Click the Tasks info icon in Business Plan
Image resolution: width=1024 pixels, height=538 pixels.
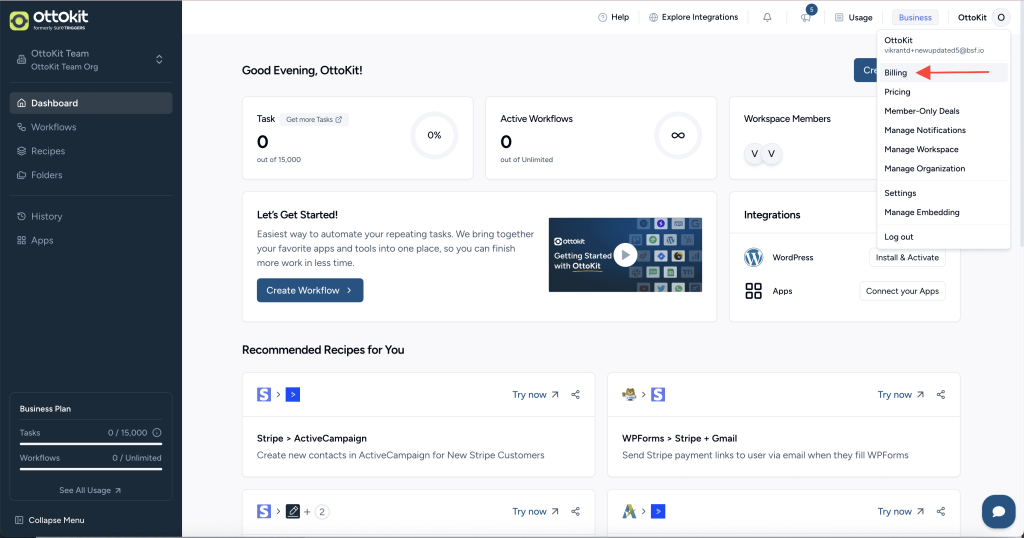coord(157,433)
